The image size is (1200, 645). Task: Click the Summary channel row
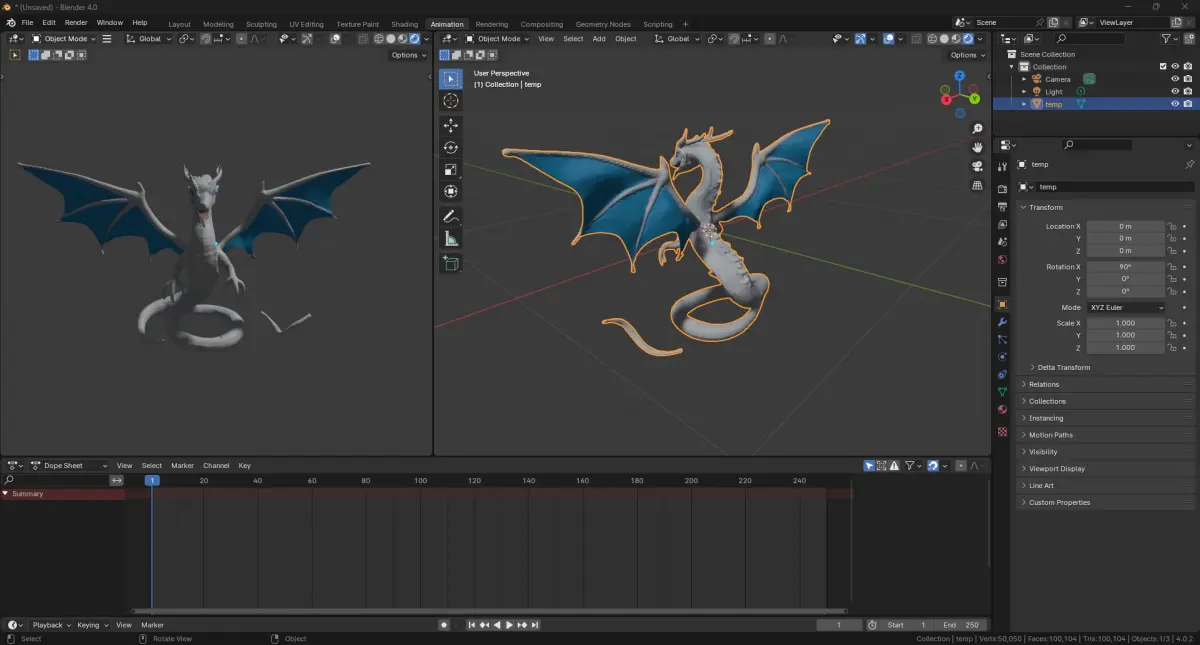tap(63, 494)
